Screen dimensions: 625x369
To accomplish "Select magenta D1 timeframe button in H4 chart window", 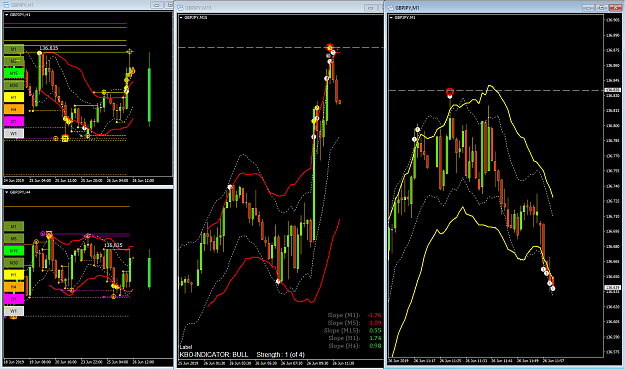I will (14, 298).
